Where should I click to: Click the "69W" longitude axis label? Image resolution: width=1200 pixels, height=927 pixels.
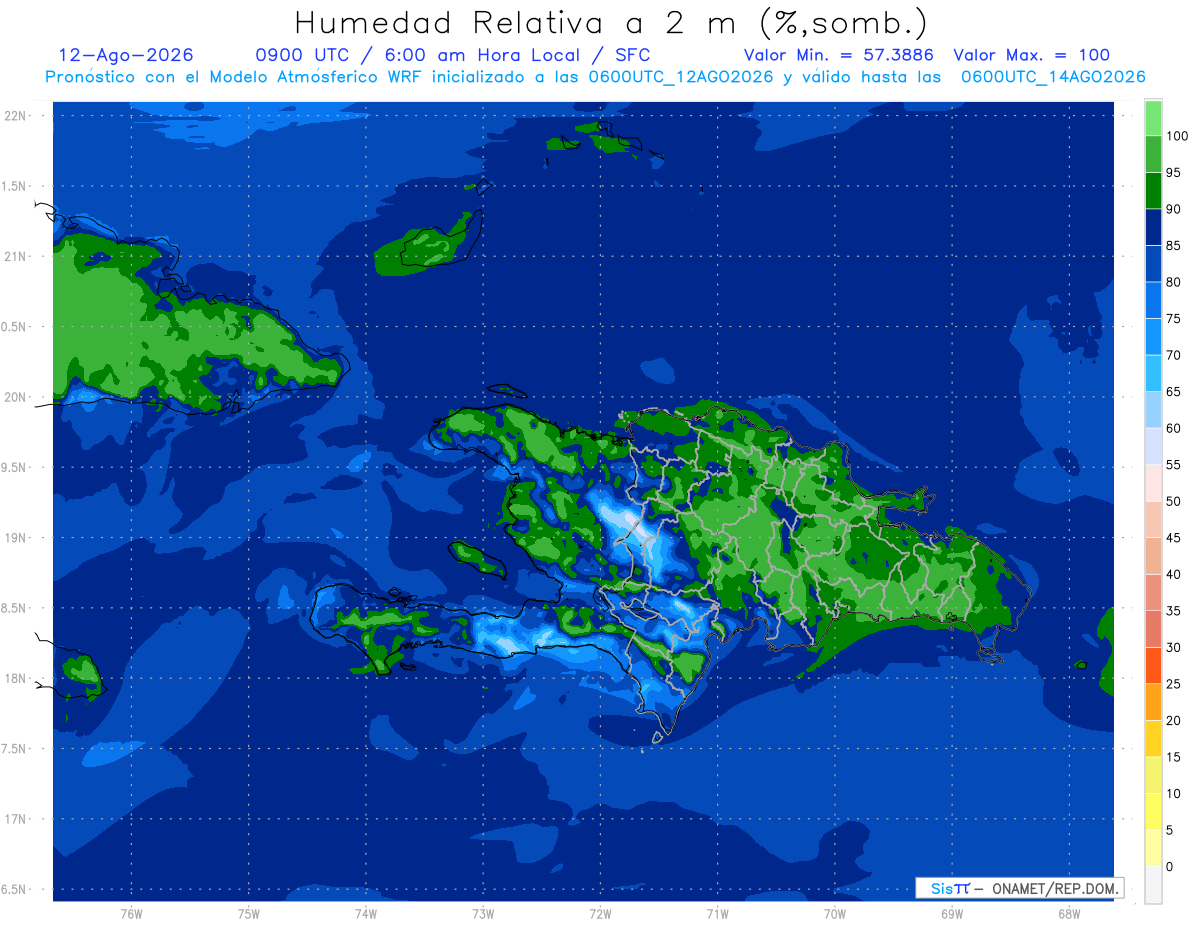[952, 913]
